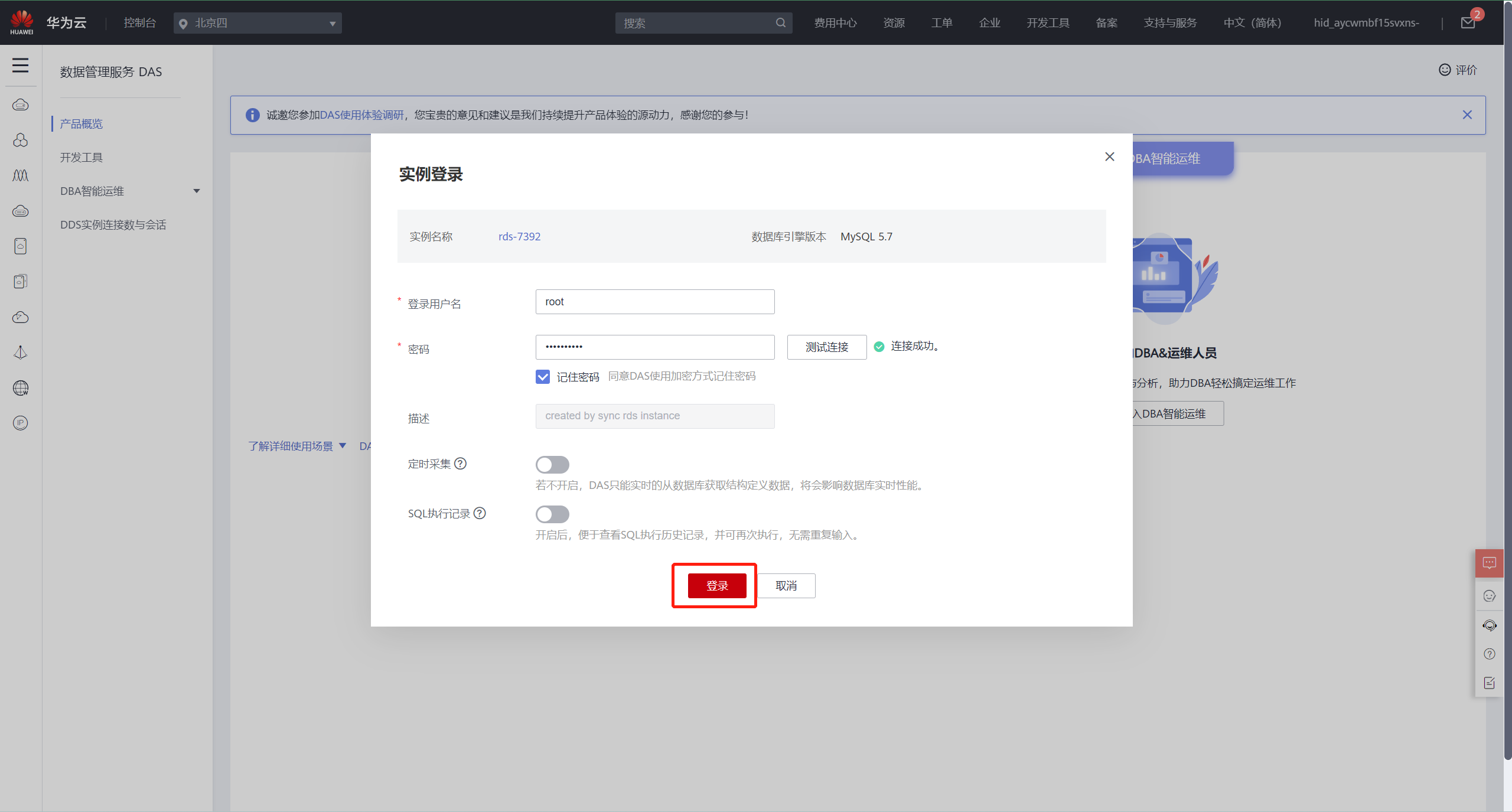Image resolution: width=1512 pixels, height=812 pixels.
Task: Open 开发工具 in the top bar
Action: [x=1048, y=23]
